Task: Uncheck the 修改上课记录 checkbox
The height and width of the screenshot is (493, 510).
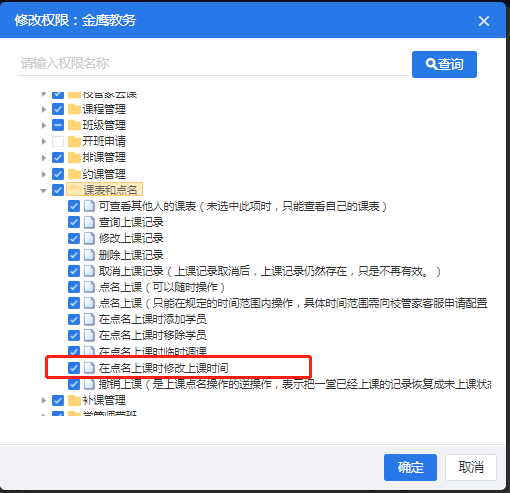Action: tap(74, 238)
